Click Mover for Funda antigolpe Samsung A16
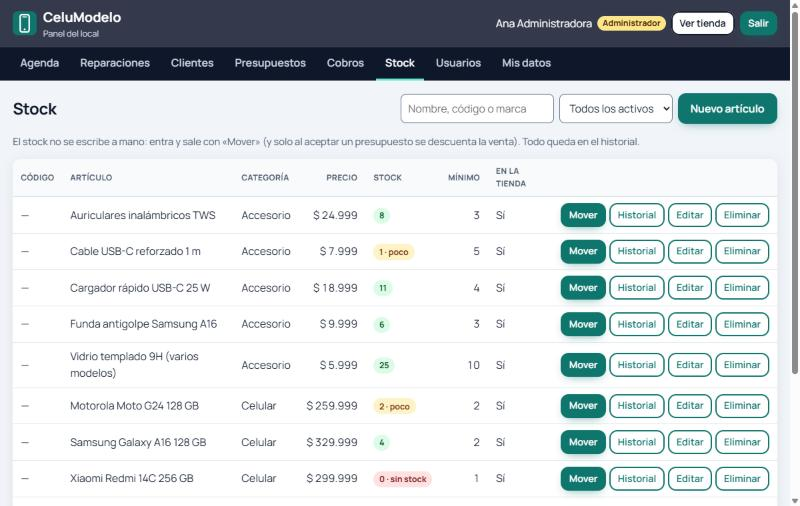Image resolution: width=800 pixels, height=506 pixels. pyautogui.click(x=583, y=324)
